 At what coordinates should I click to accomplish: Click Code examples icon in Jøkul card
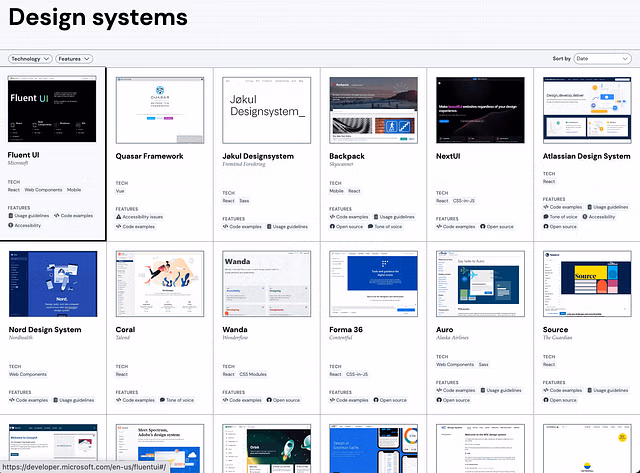coord(225,227)
